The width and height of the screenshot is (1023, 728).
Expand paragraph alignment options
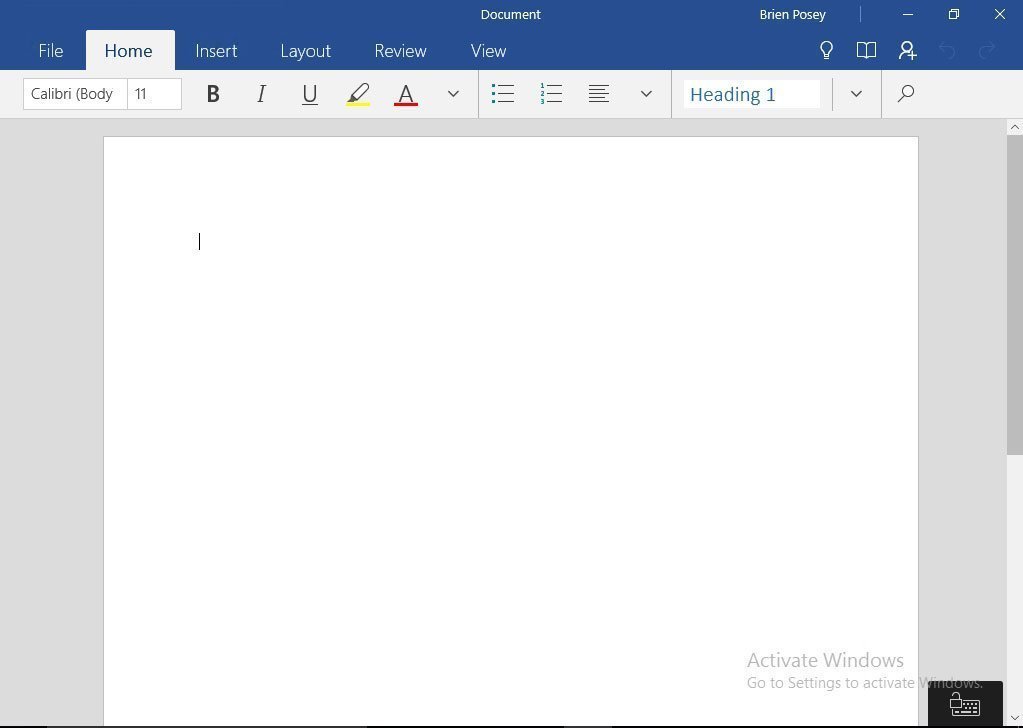(646, 93)
